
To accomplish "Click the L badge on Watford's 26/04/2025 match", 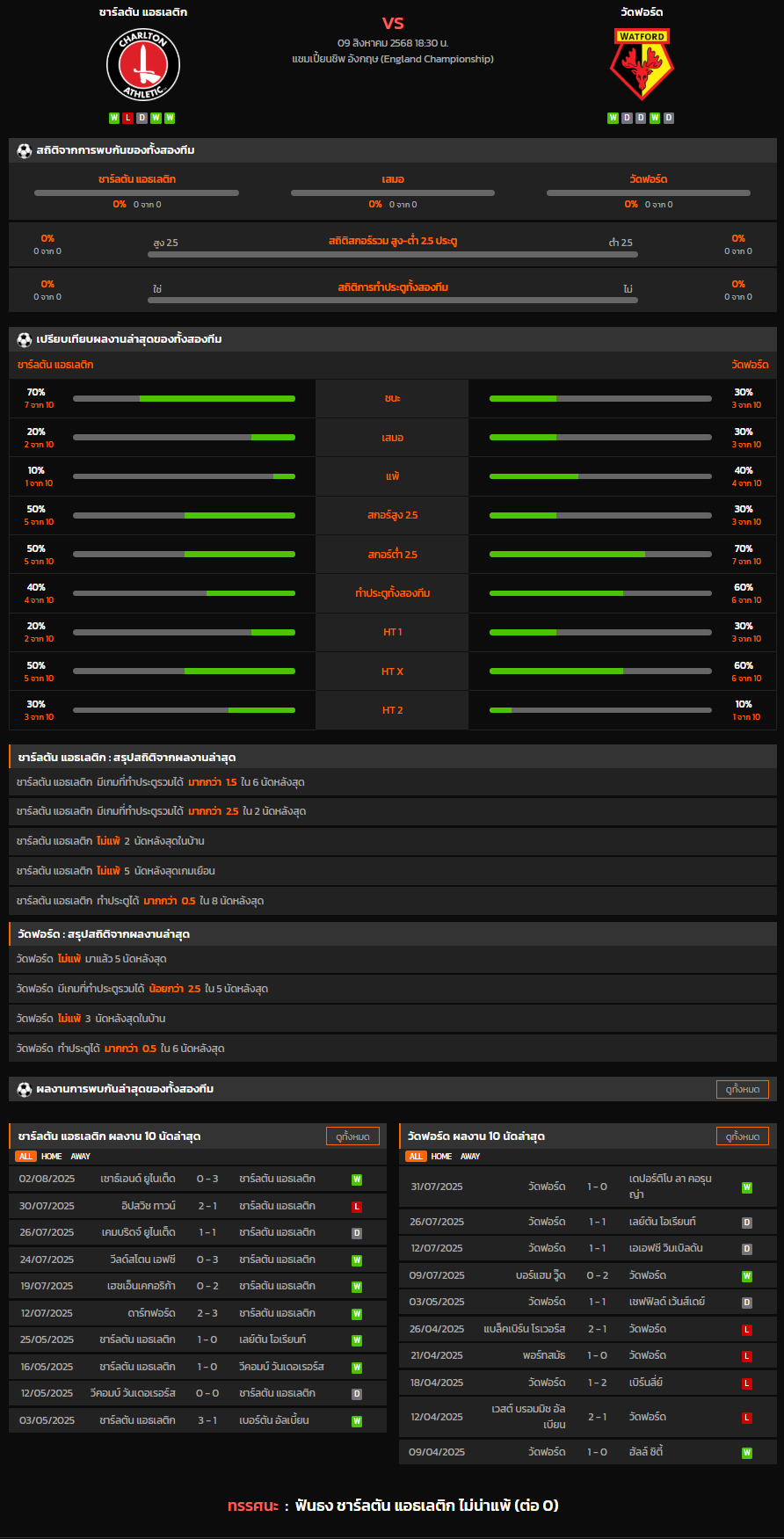I will click(x=747, y=1330).
